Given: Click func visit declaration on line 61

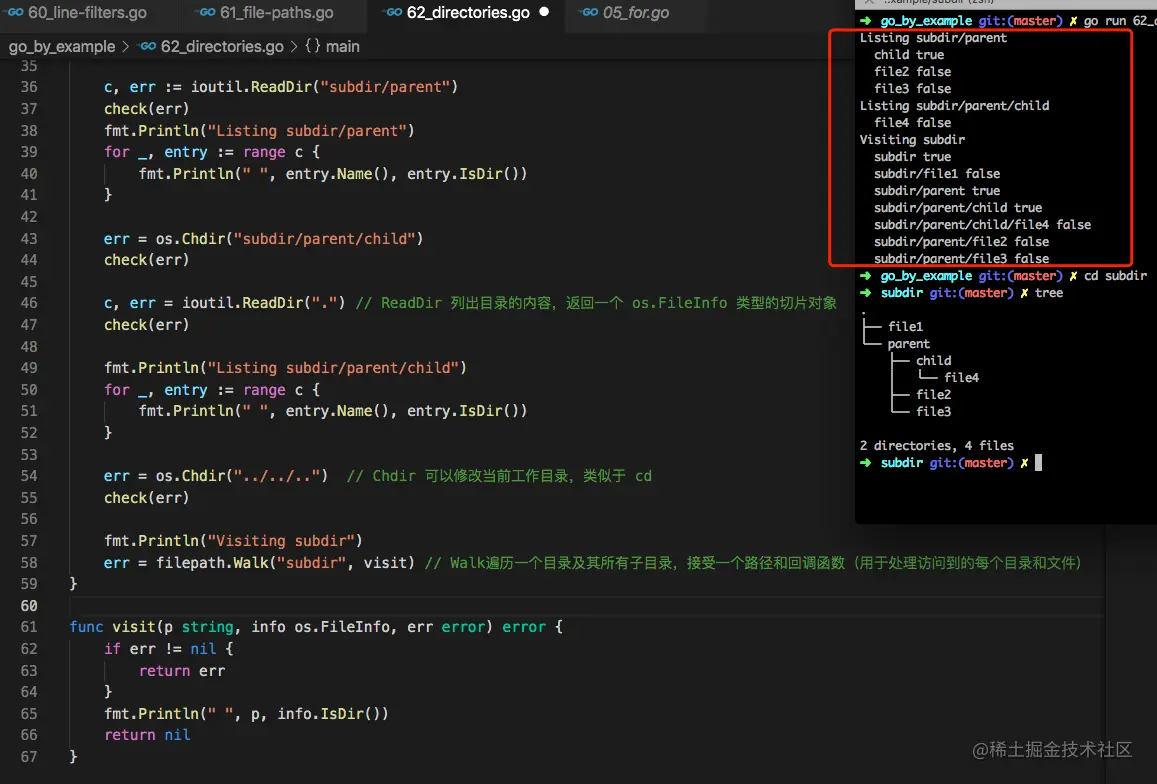Looking at the screenshot, I should [x=316, y=627].
